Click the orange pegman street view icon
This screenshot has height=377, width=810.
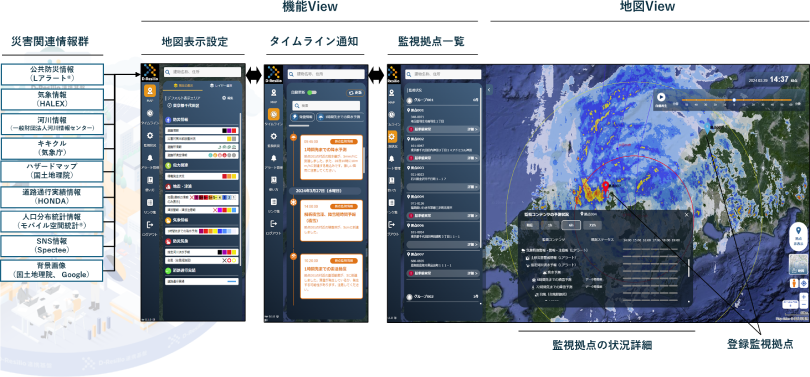795,284
